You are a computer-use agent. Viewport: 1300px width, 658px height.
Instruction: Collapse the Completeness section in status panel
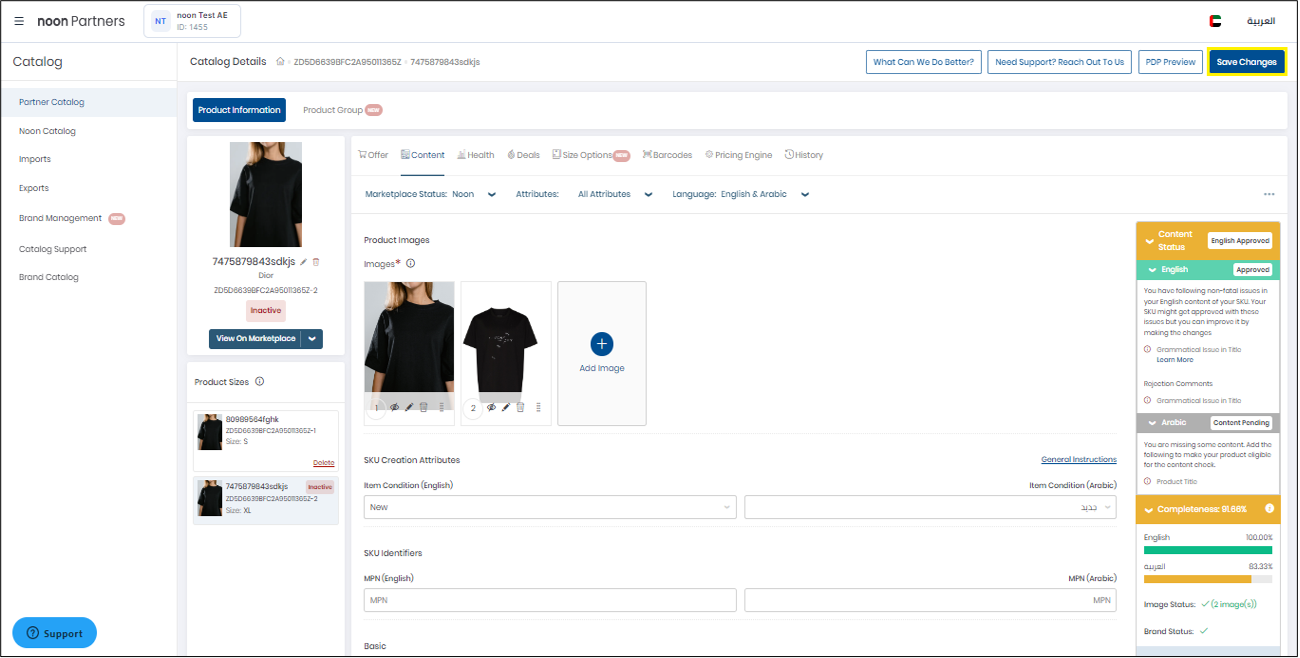[x=1148, y=509]
